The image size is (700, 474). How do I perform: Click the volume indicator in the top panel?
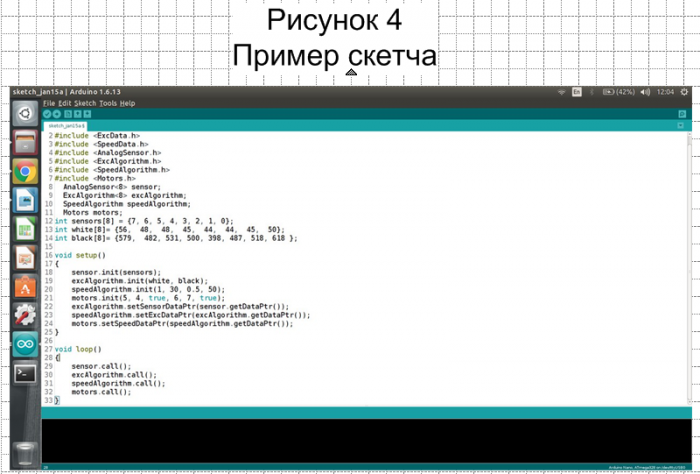(645, 92)
